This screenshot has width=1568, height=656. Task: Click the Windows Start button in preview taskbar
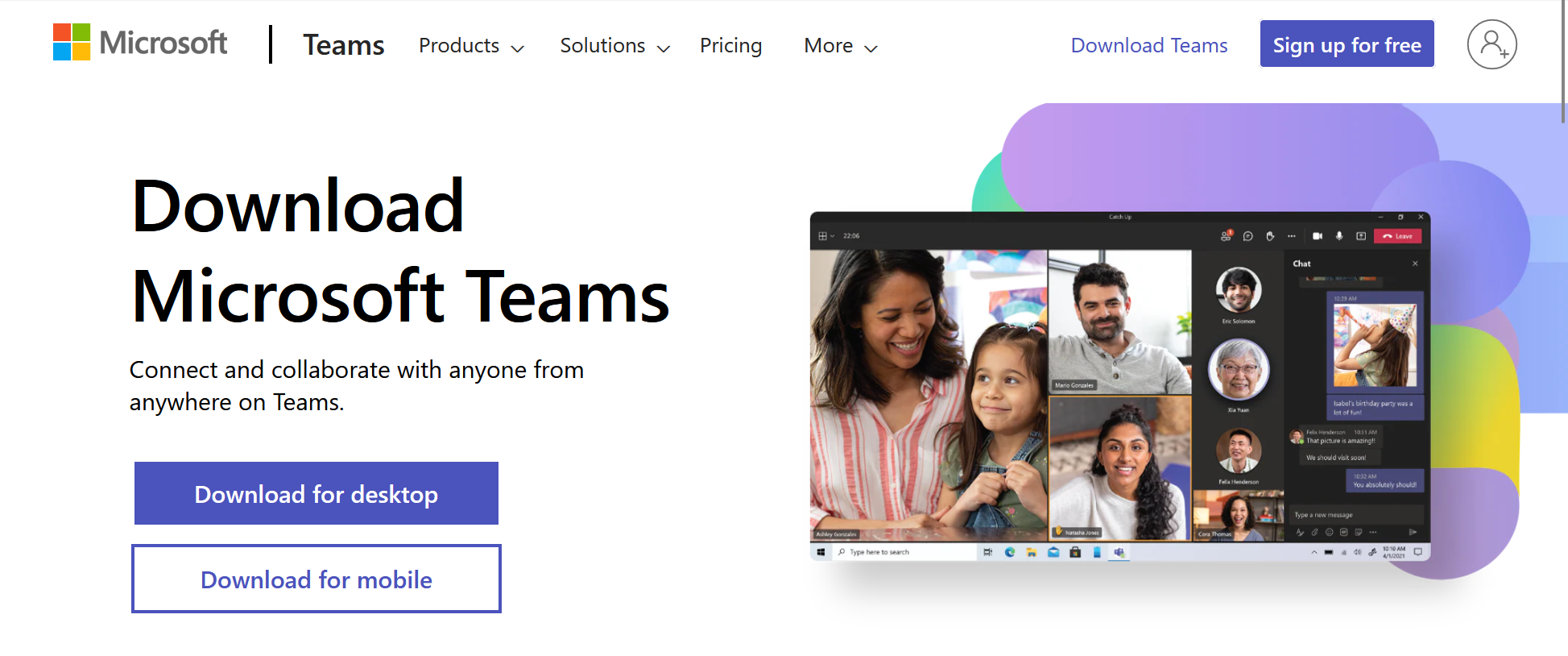[821, 552]
